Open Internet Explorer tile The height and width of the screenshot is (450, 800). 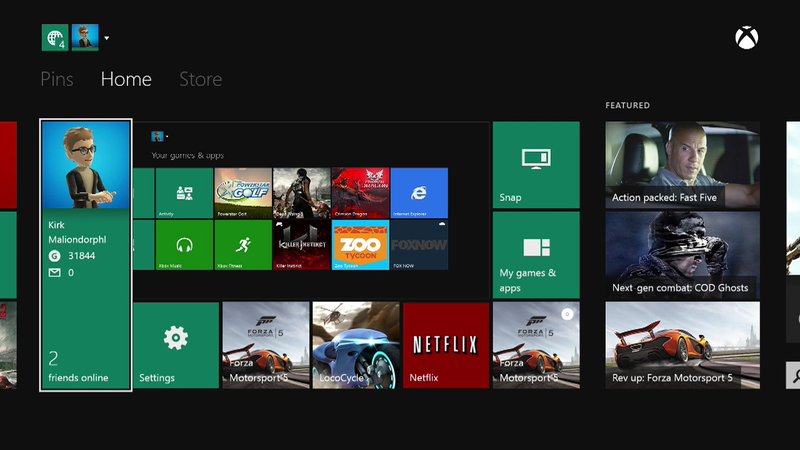[419, 193]
